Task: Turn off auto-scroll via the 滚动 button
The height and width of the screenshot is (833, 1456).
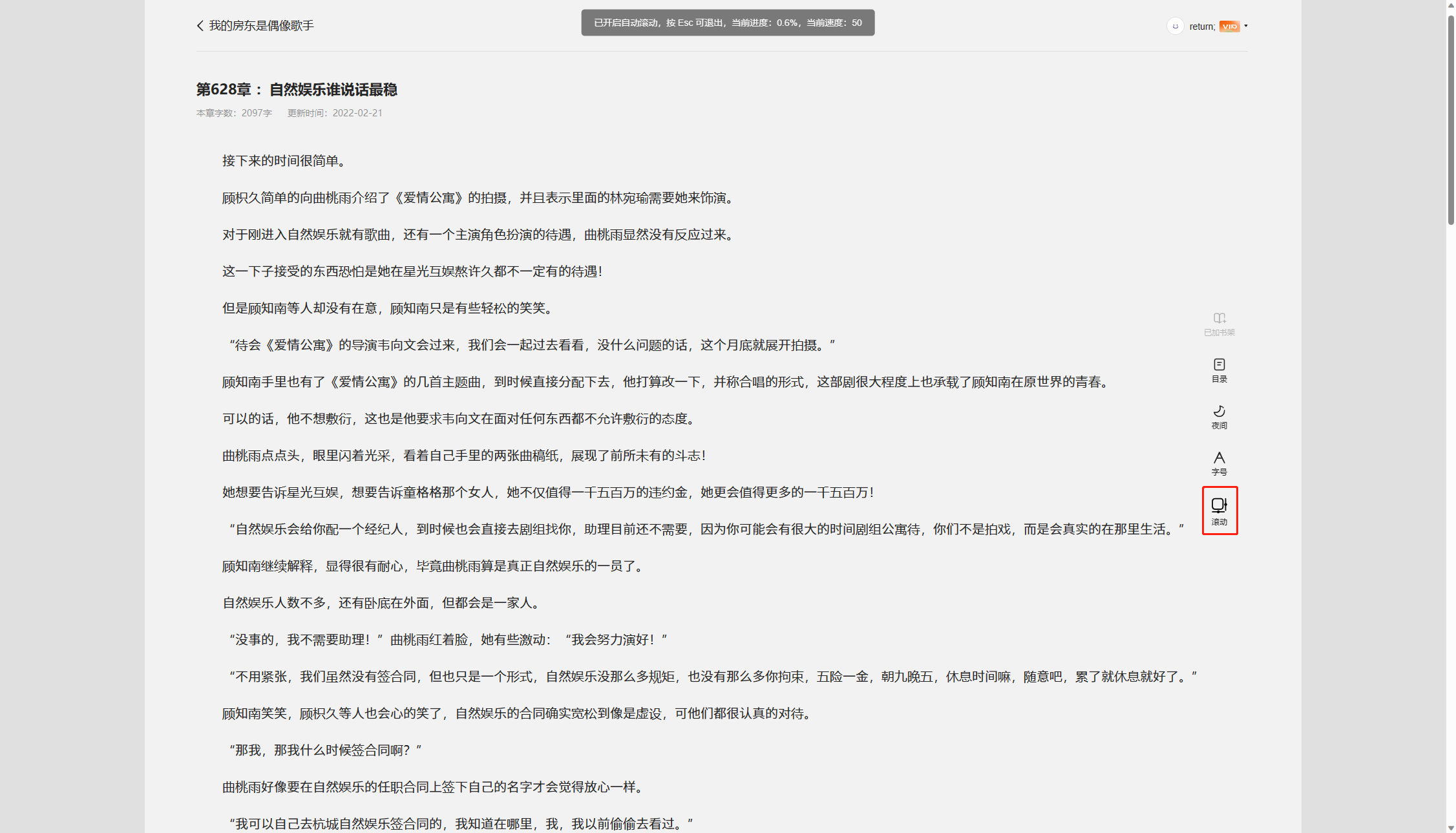Action: tap(1220, 510)
